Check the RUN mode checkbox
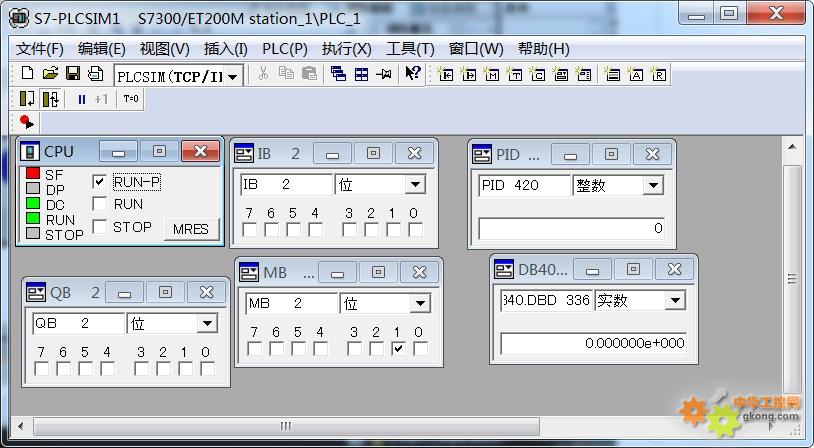The height and width of the screenshot is (448, 814). 99,203
